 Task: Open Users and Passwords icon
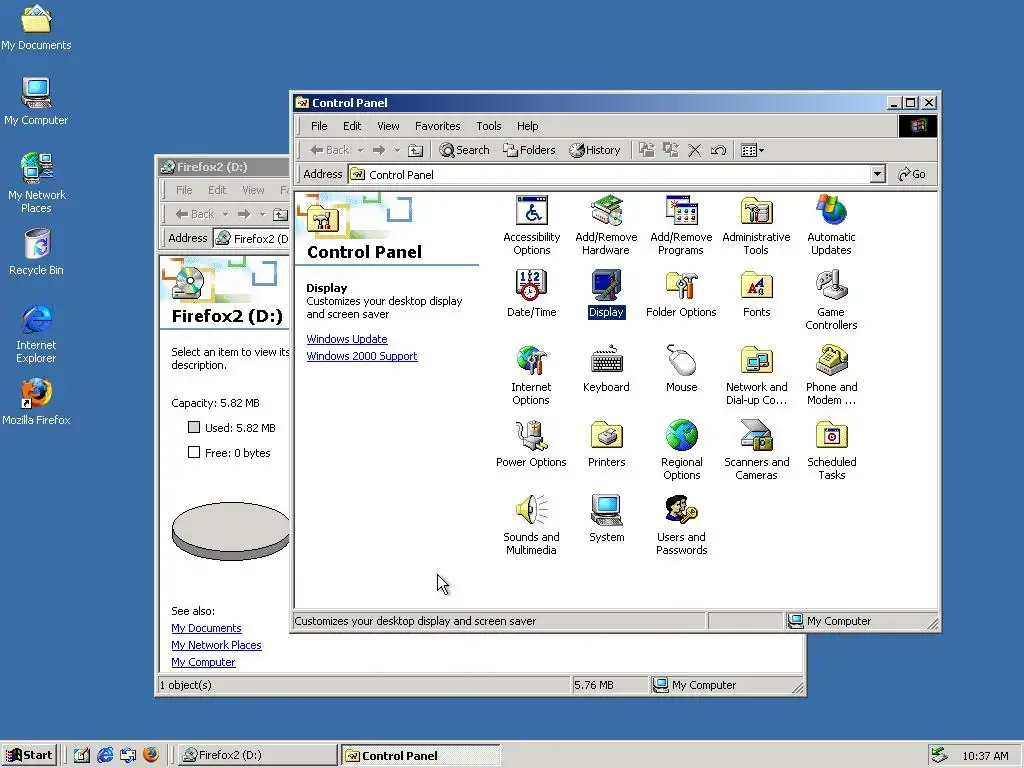[x=681, y=526]
